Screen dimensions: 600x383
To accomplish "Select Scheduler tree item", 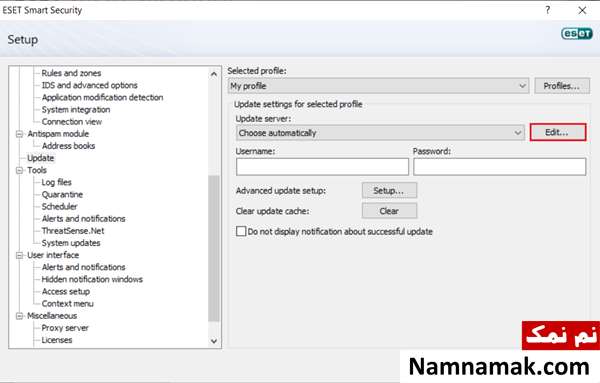I will click(x=59, y=207).
